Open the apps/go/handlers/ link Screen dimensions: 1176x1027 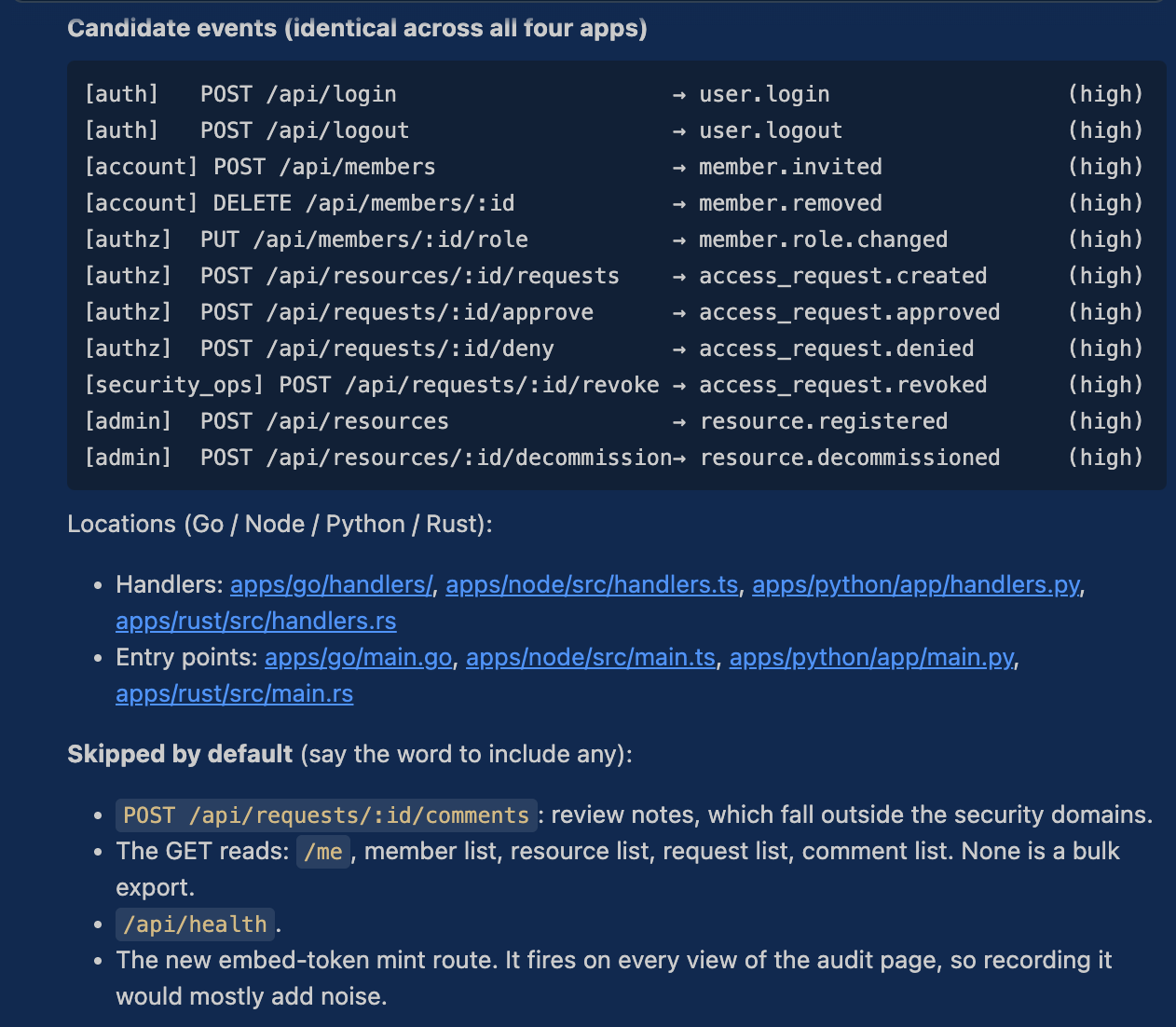[332, 584]
